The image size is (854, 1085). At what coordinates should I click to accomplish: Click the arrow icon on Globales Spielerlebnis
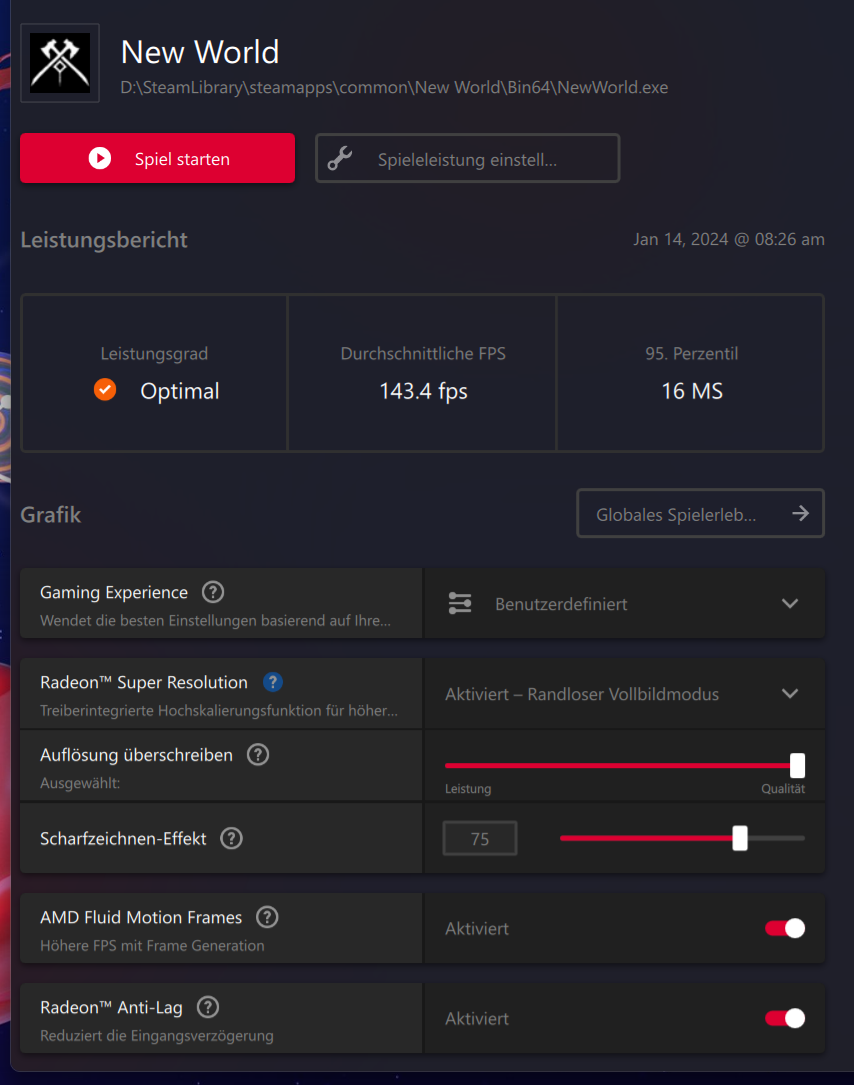click(800, 512)
